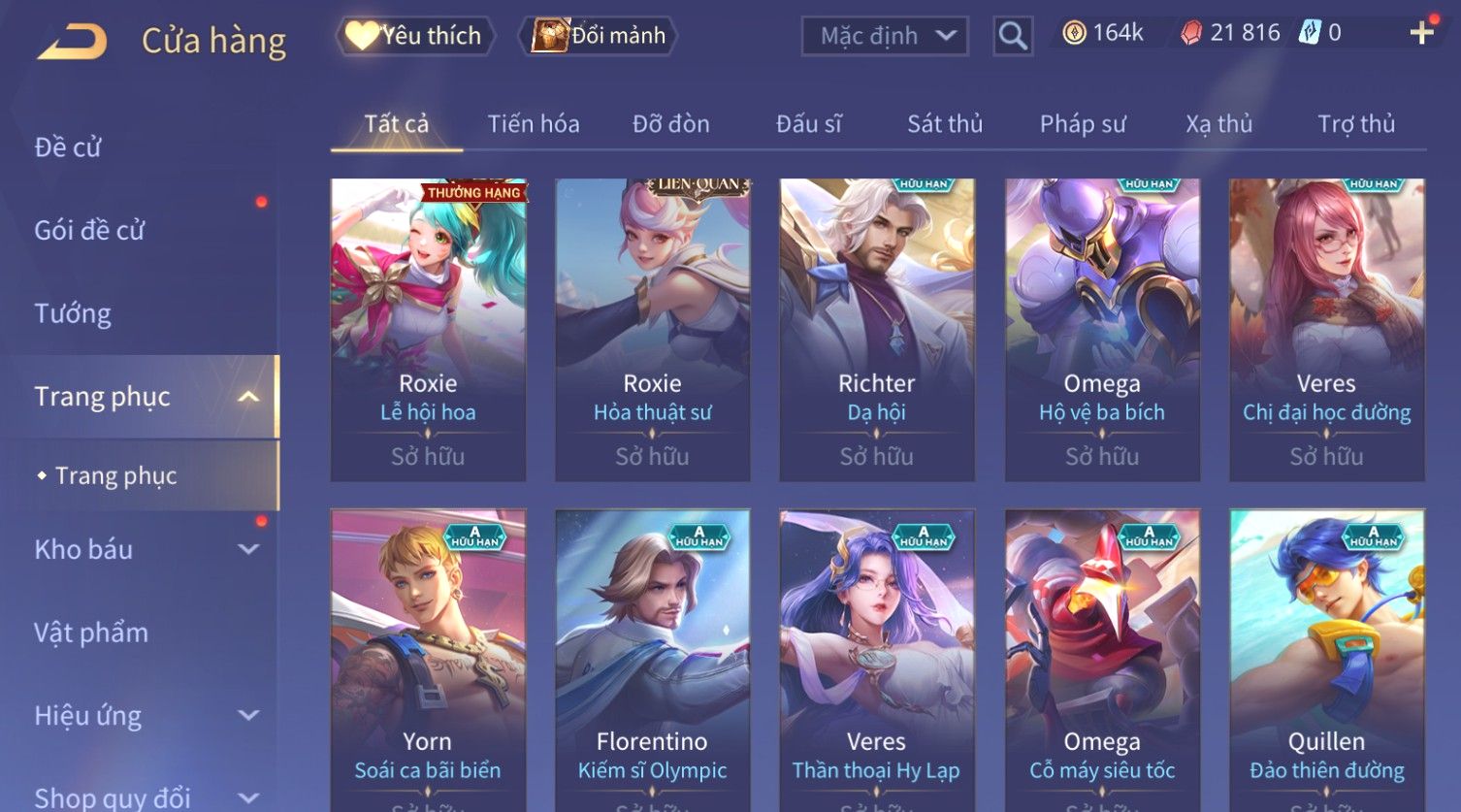Switch to the Sát thủ tab

945,124
